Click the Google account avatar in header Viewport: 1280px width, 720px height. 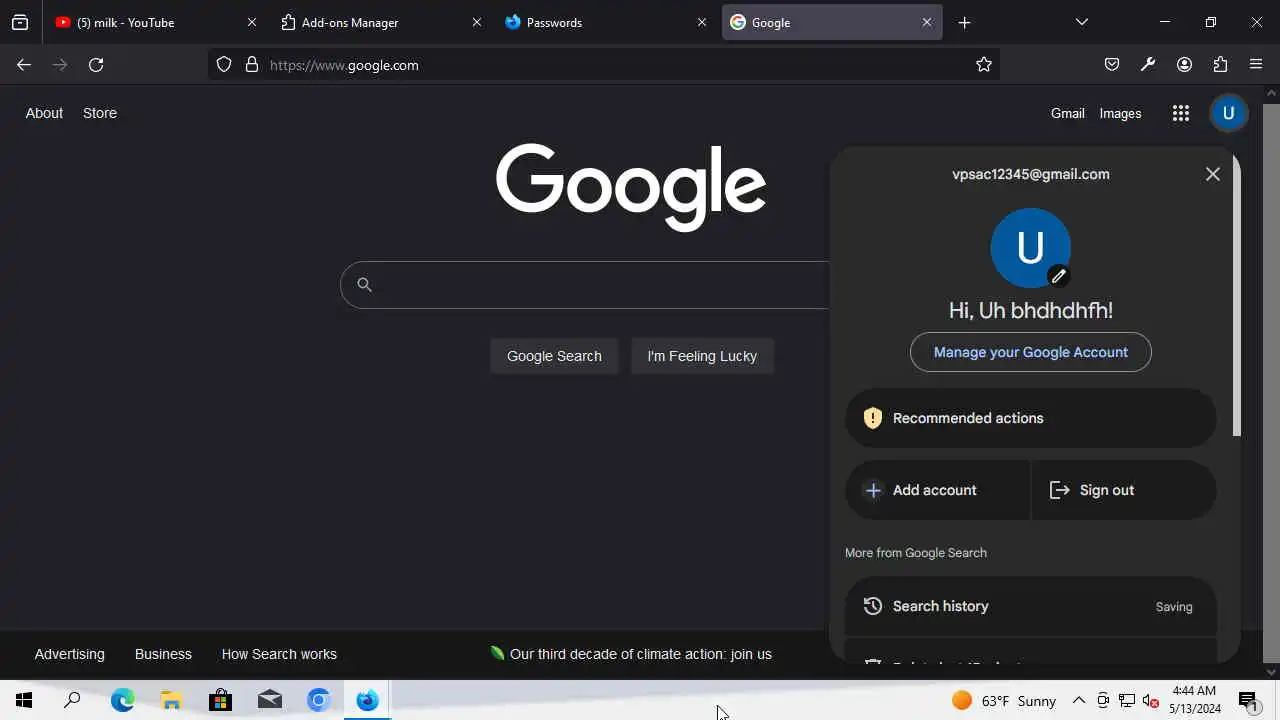coord(1229,113)
